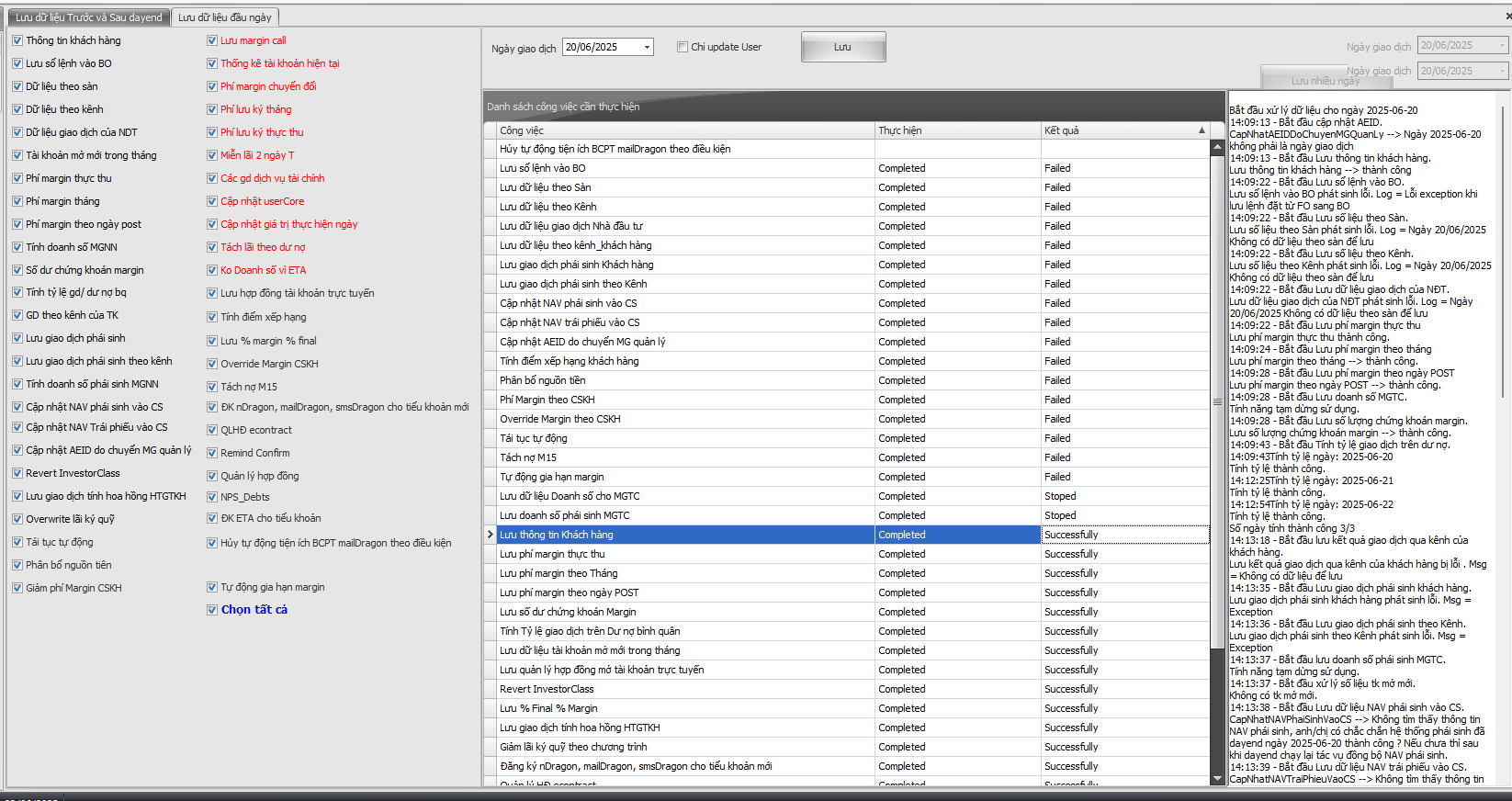Switch to 'Lưu dữ liệu đầu ngày' tab
The image size is (1512, 801).
pos(224,17)
